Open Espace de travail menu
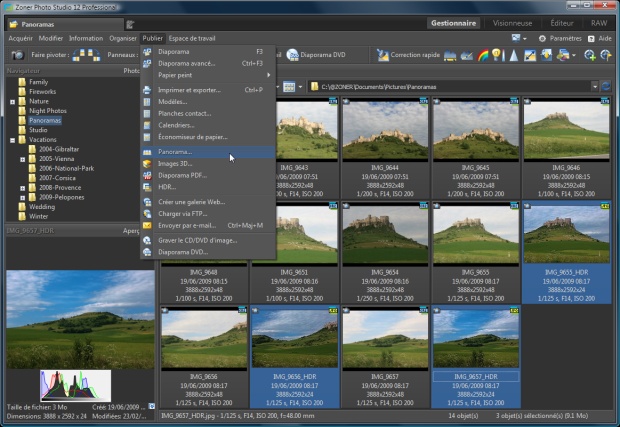 coord(192,38)
